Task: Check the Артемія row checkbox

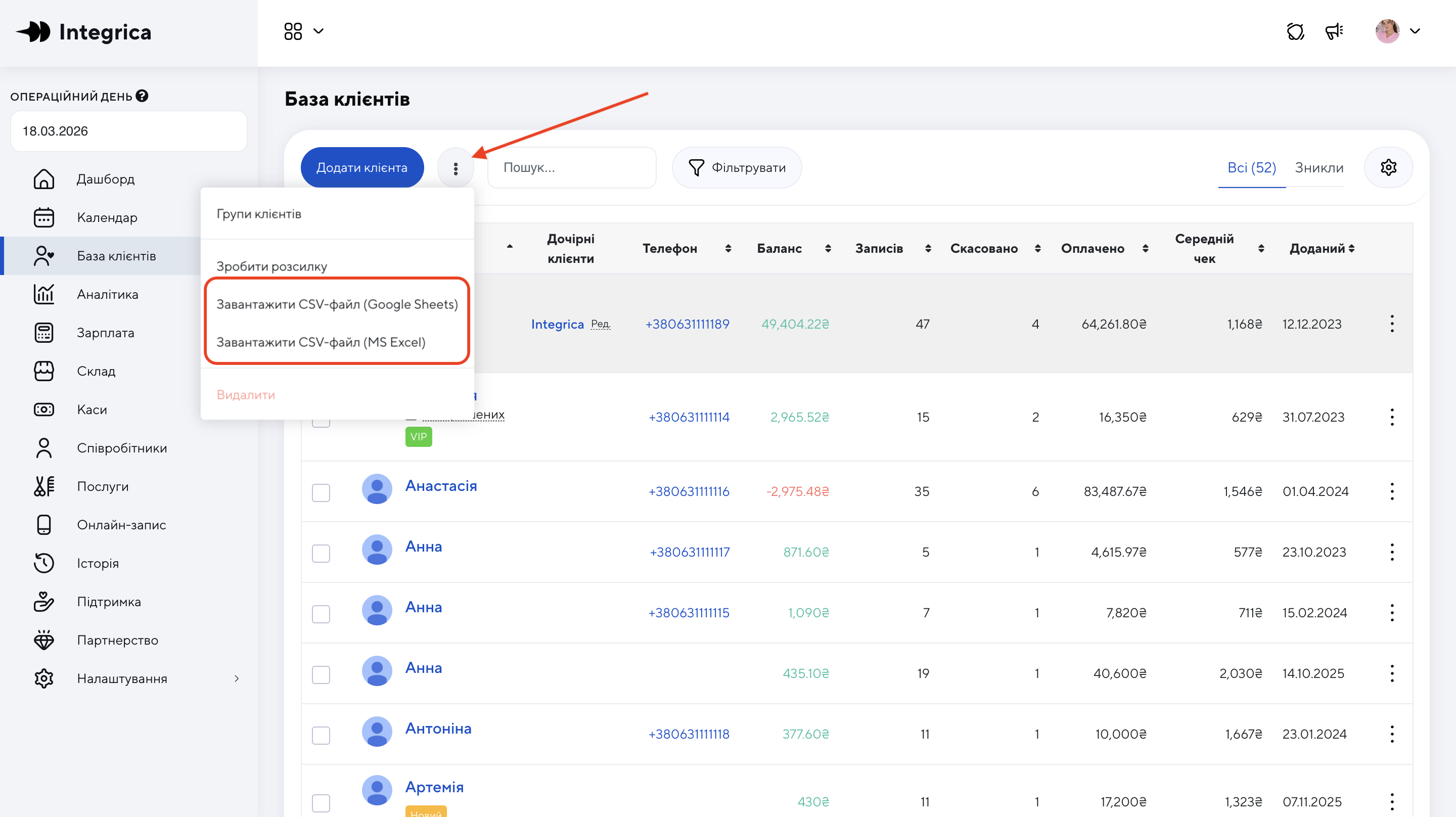Action: [x=321, y=802]
